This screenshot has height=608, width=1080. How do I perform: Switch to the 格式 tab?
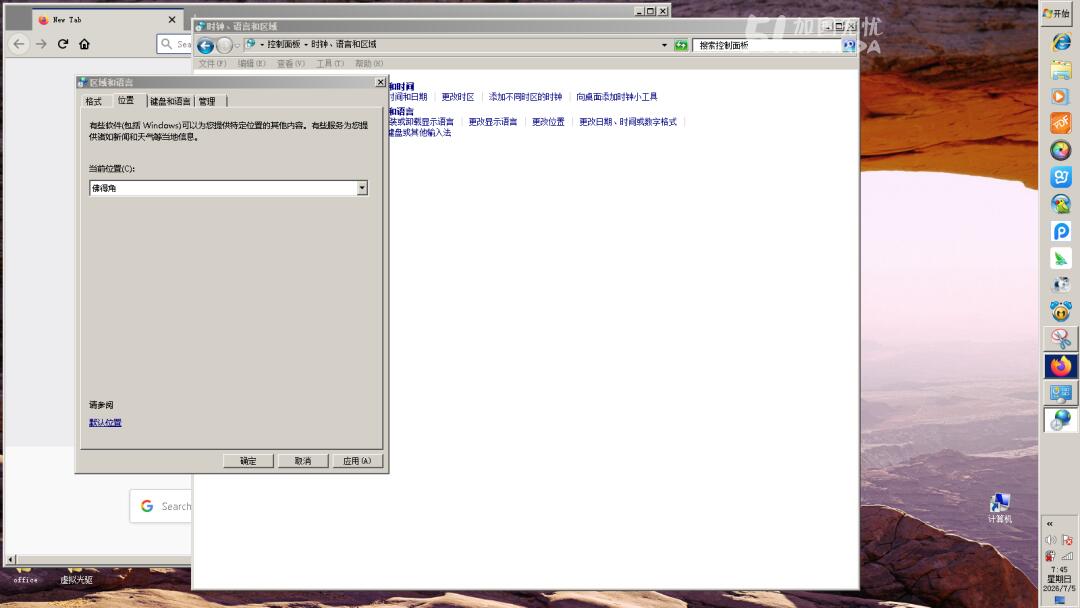(94, 101)
